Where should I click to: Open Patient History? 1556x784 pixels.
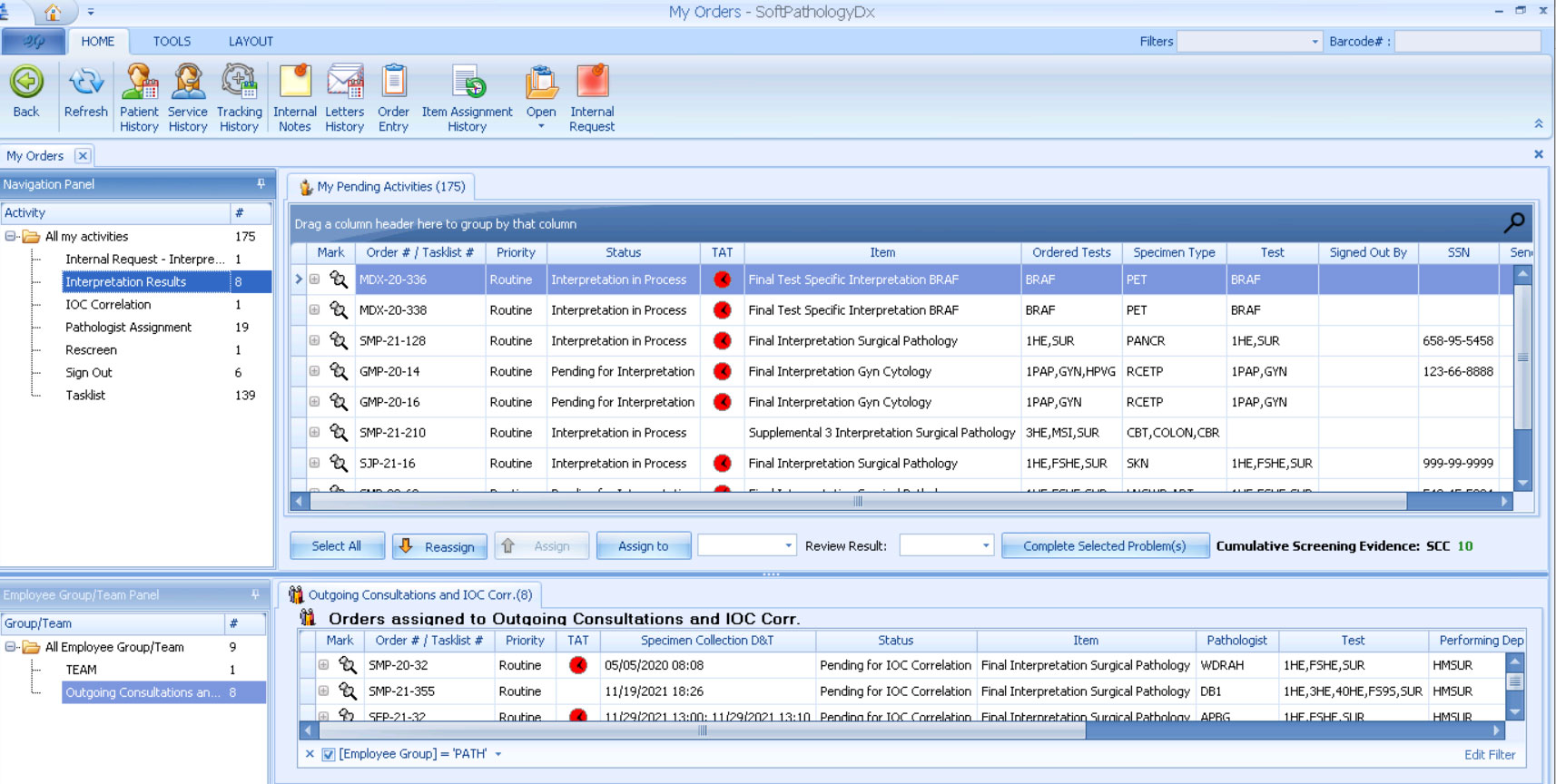click(x=139, y=83)
